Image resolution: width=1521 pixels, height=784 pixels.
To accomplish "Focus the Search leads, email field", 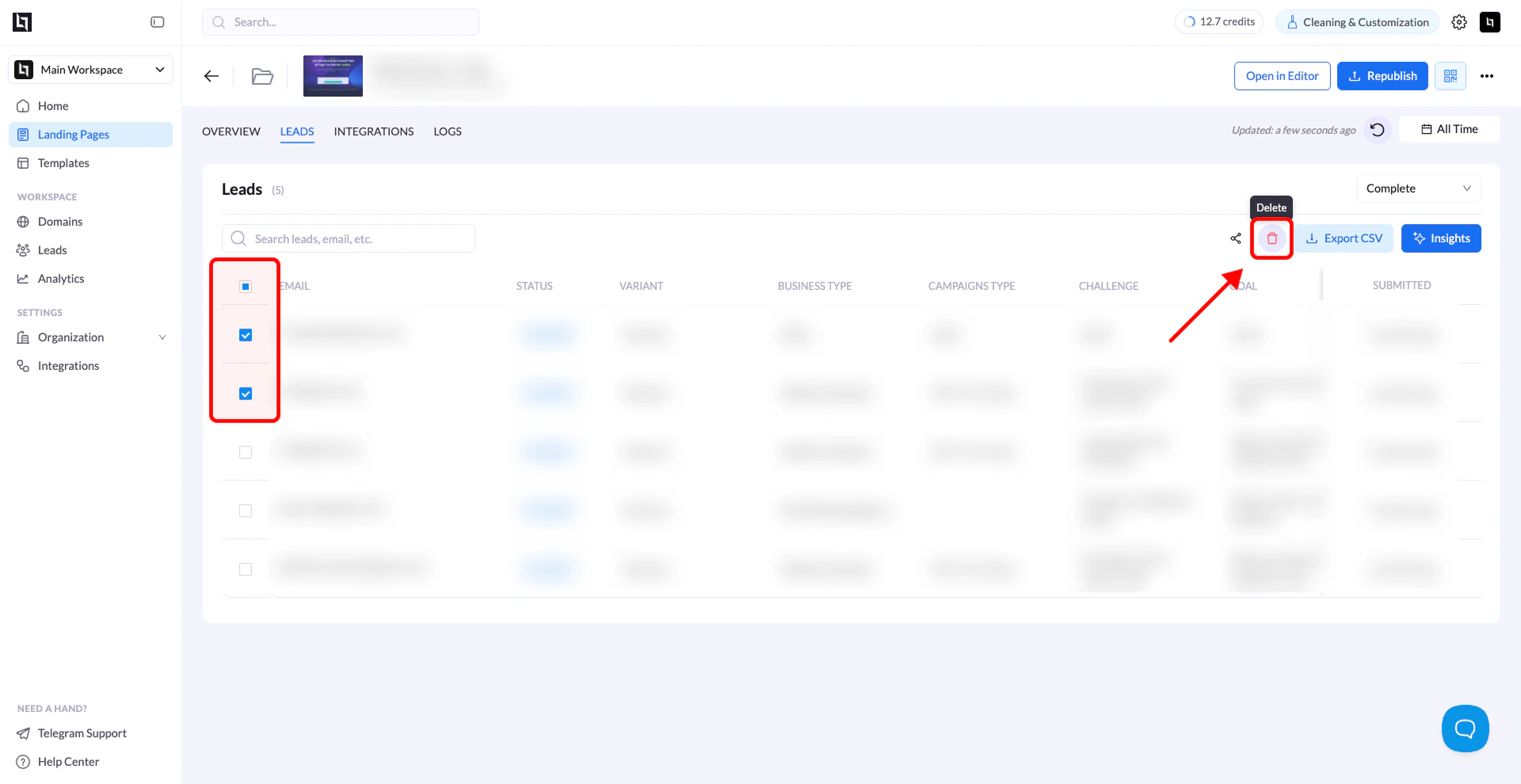I will pos(349,238).
